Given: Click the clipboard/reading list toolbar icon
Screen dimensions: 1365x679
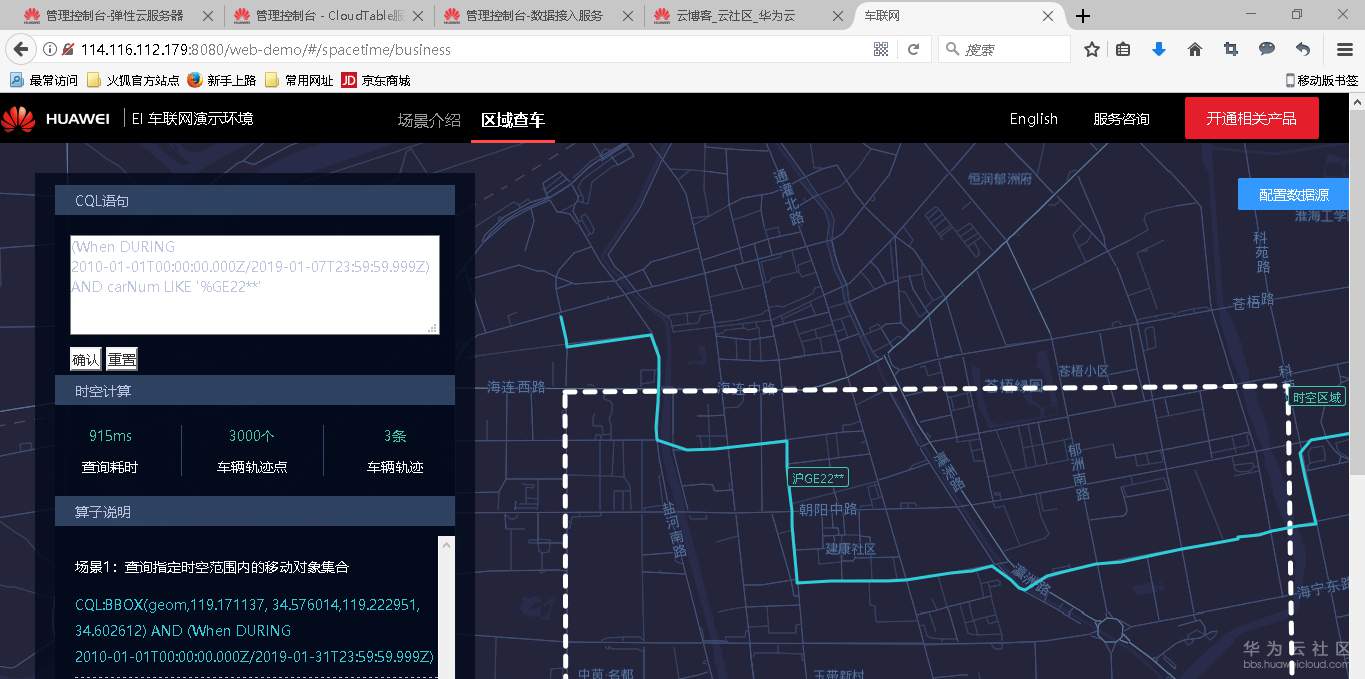Looking at the screenshot, I should tap(1123, 48).
